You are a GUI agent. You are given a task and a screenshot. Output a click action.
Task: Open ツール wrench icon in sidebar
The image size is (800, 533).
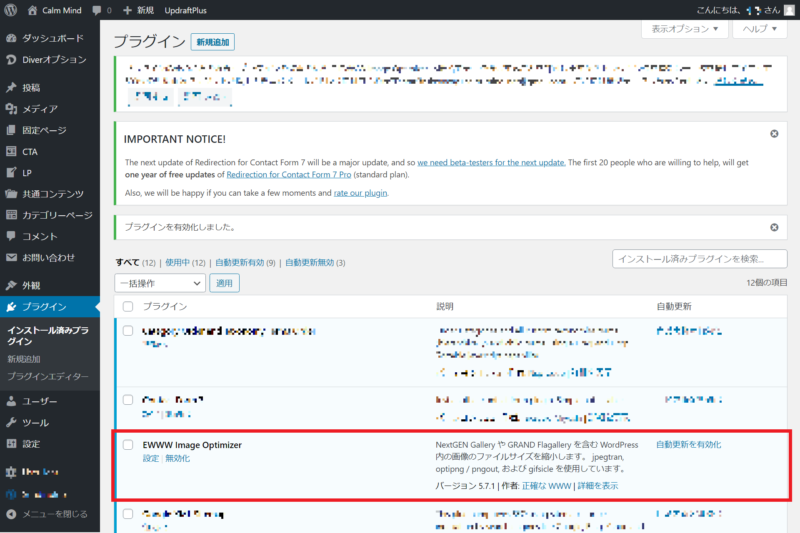pyautogui.click(x=11, y=423)
